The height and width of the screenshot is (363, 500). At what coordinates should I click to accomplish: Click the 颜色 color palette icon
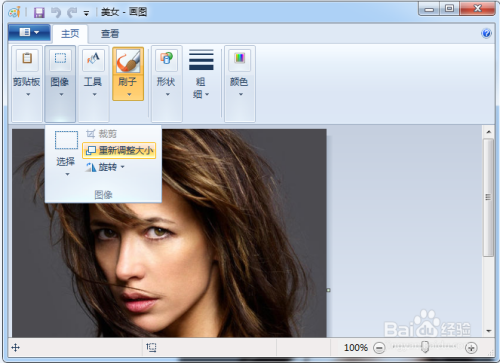[240, 59]
